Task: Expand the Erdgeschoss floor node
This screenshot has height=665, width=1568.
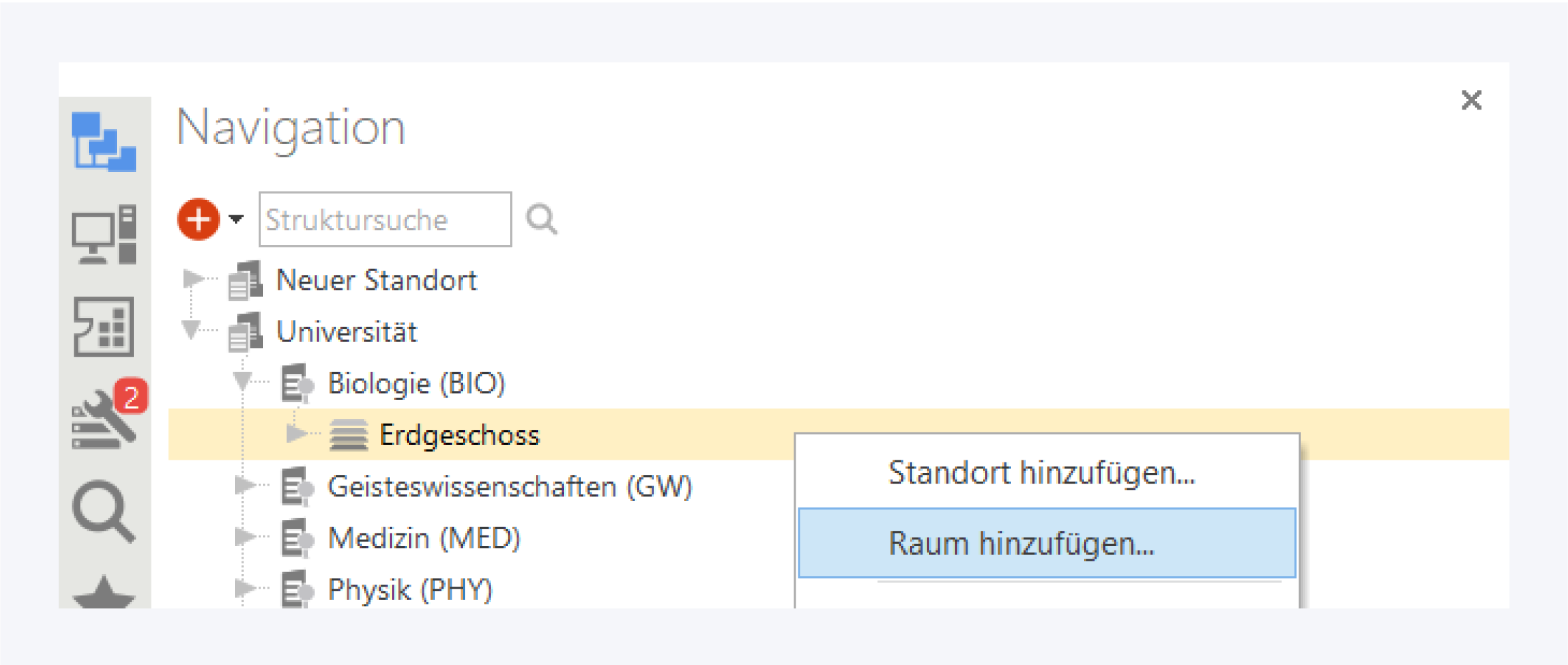Action: point(296,434)
